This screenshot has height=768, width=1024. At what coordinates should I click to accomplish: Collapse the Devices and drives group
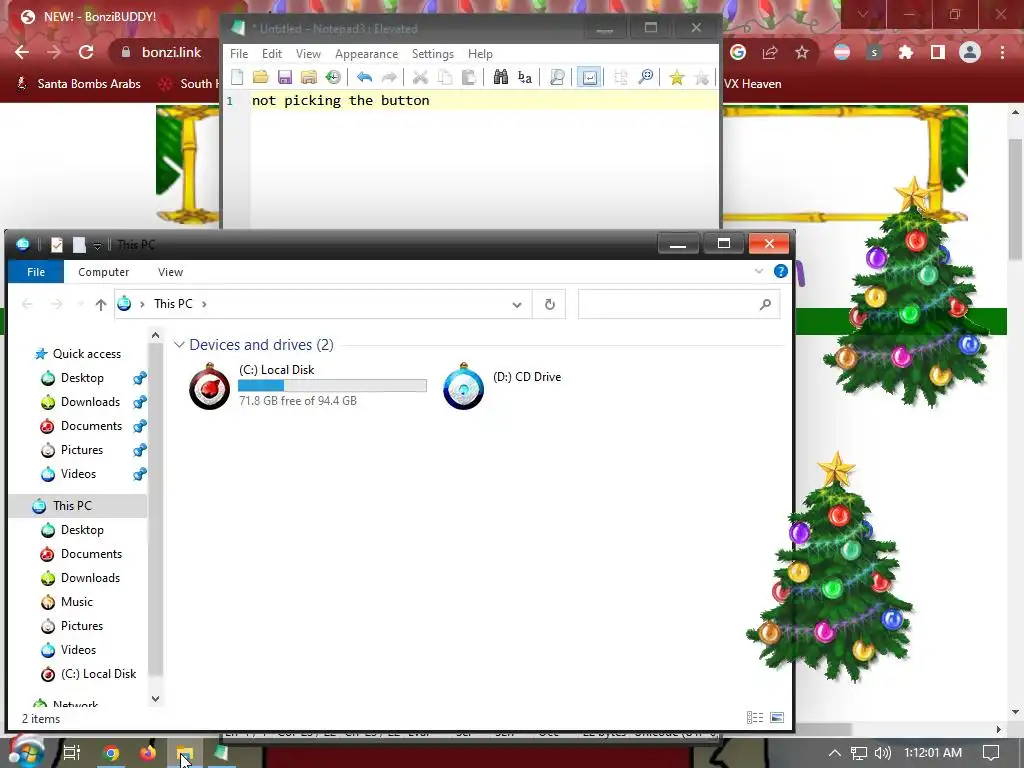click(x=180, y=345)
